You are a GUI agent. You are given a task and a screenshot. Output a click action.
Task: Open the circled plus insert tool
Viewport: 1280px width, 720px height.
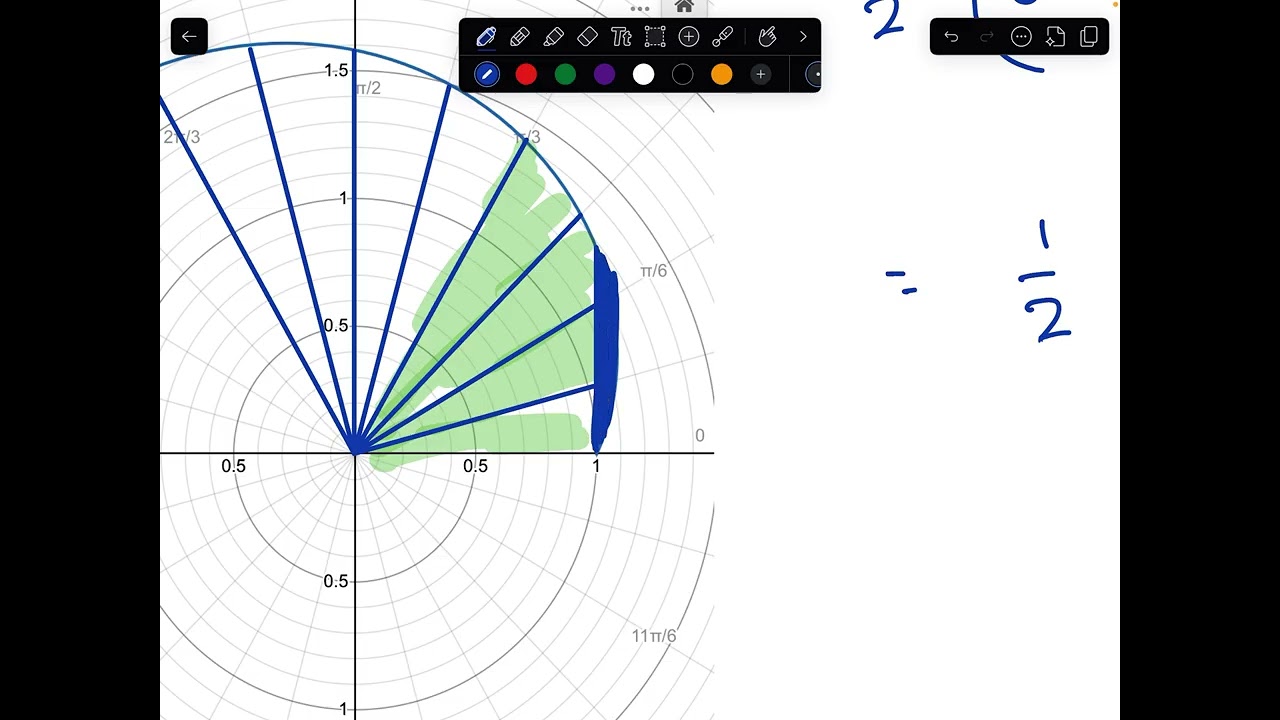[x=689, y=37]
